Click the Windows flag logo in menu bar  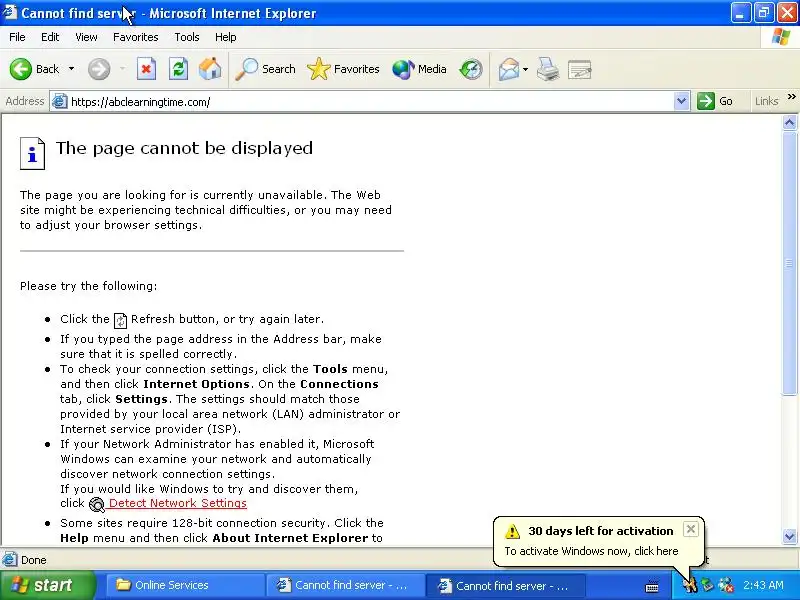[x=781, y=37]
